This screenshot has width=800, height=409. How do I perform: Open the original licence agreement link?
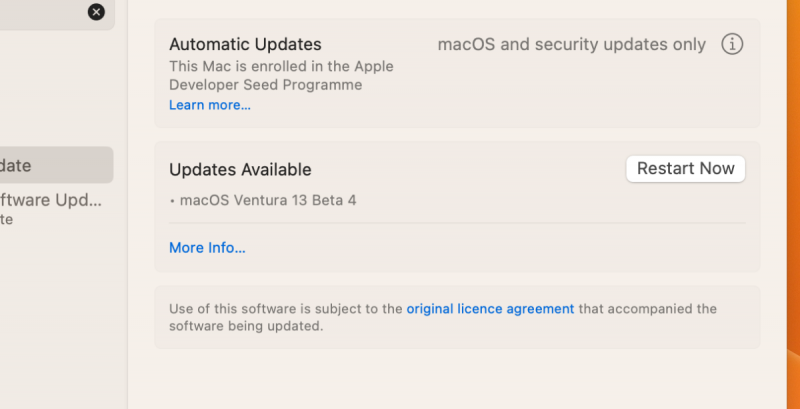[490, 309]
